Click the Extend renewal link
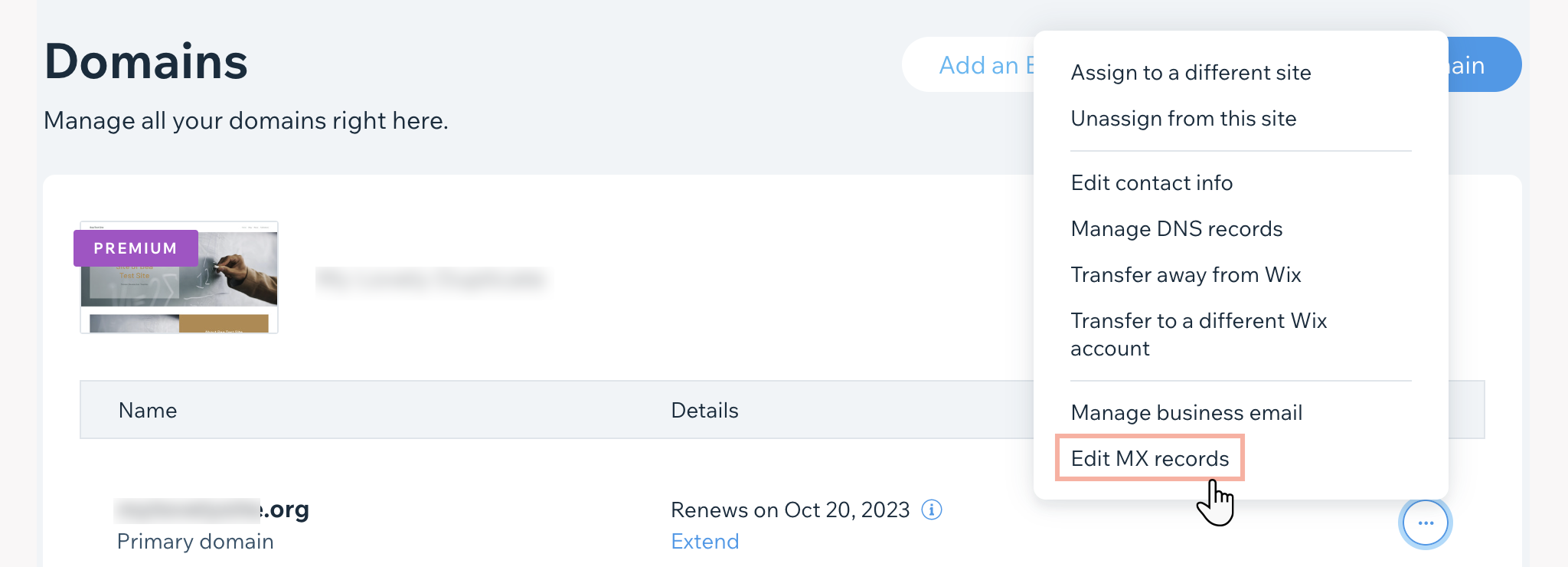Viewport: 1568px width, 567px height. tap(704, 542)
